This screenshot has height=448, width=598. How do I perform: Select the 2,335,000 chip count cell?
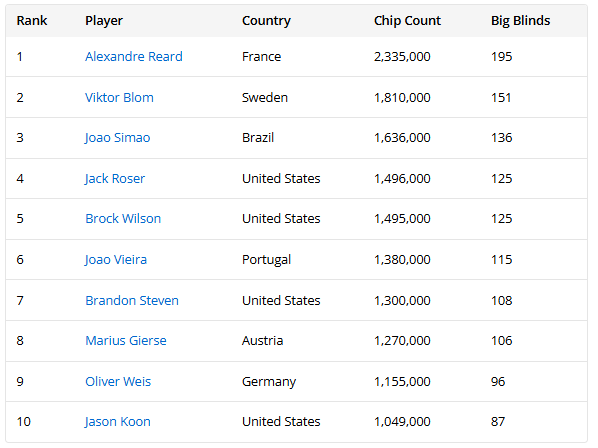(x=402, y=56)
